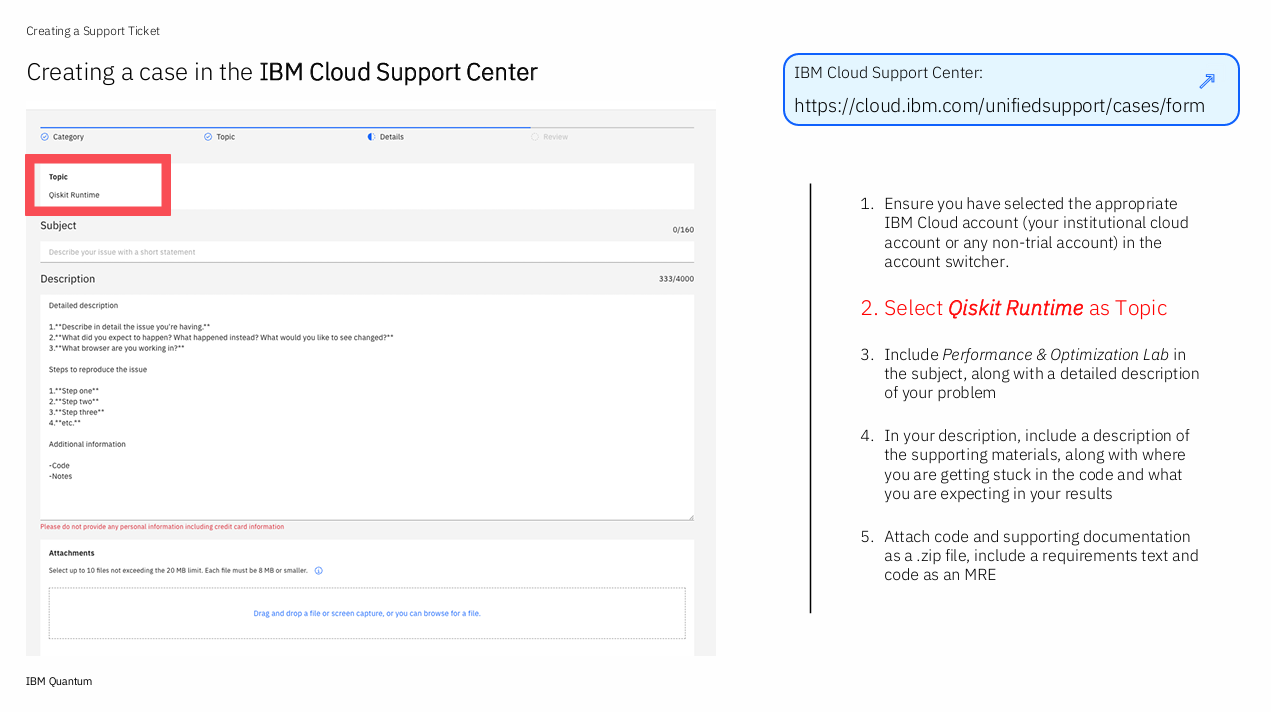Open the Review step label

[x=555, y=137]
